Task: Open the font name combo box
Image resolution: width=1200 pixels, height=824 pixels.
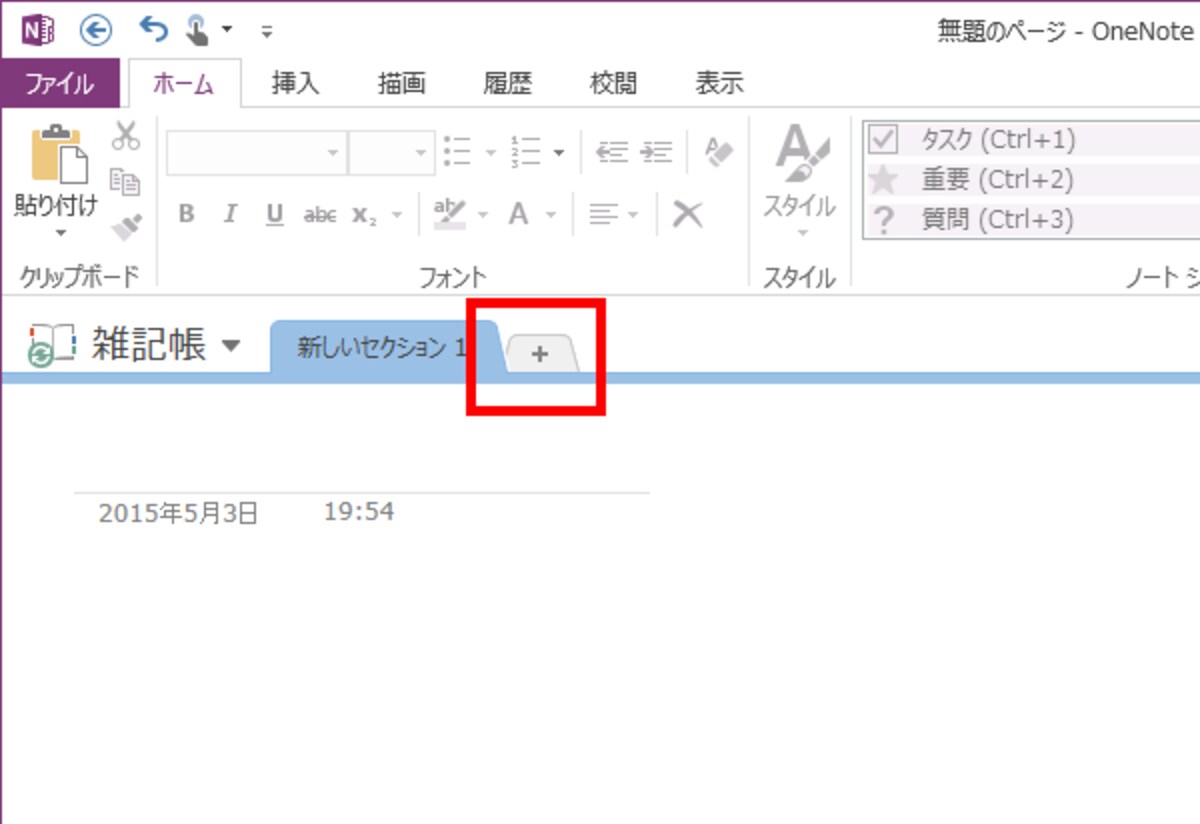Action: (257, 153)
